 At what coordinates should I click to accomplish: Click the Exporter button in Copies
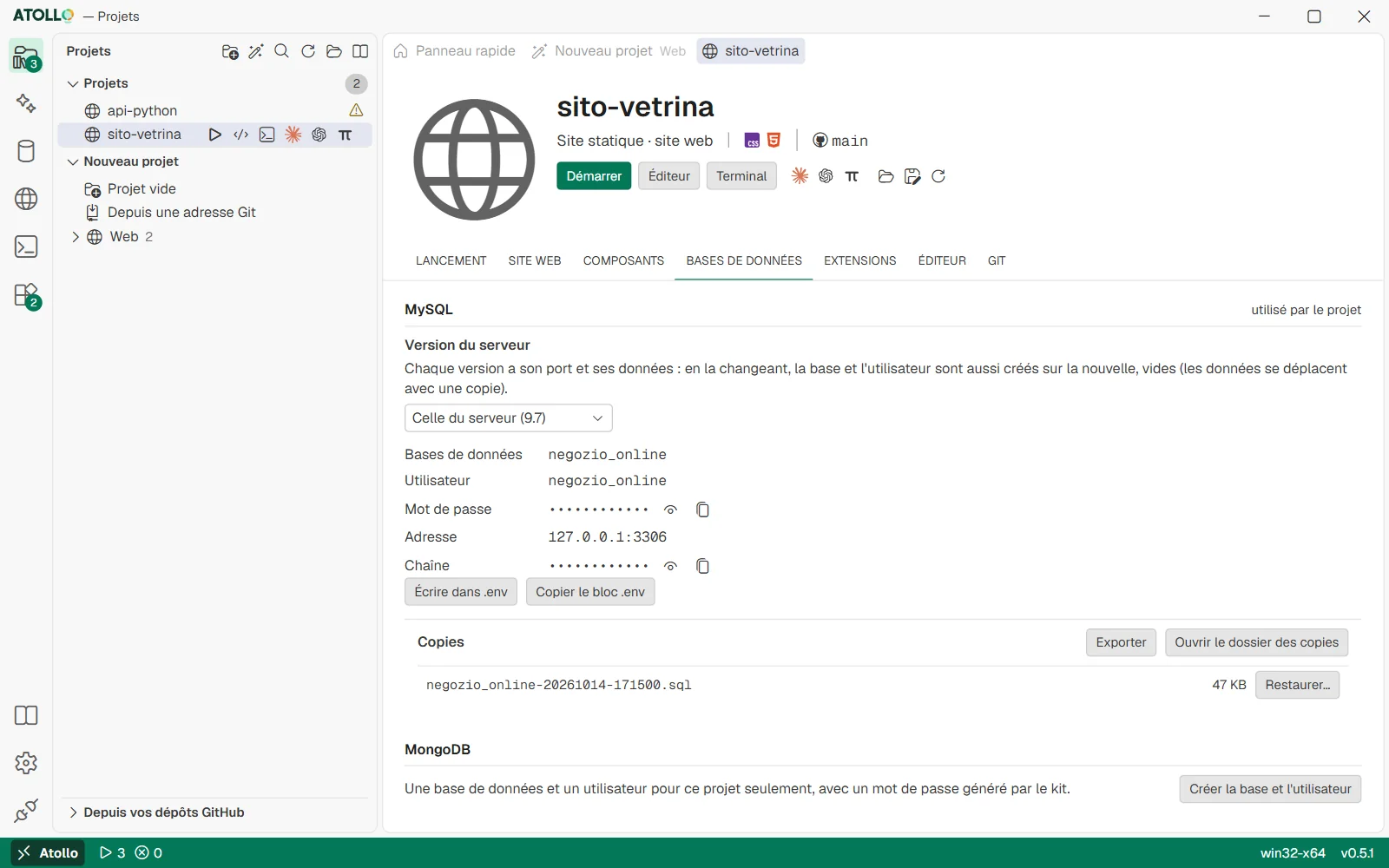1121,642
